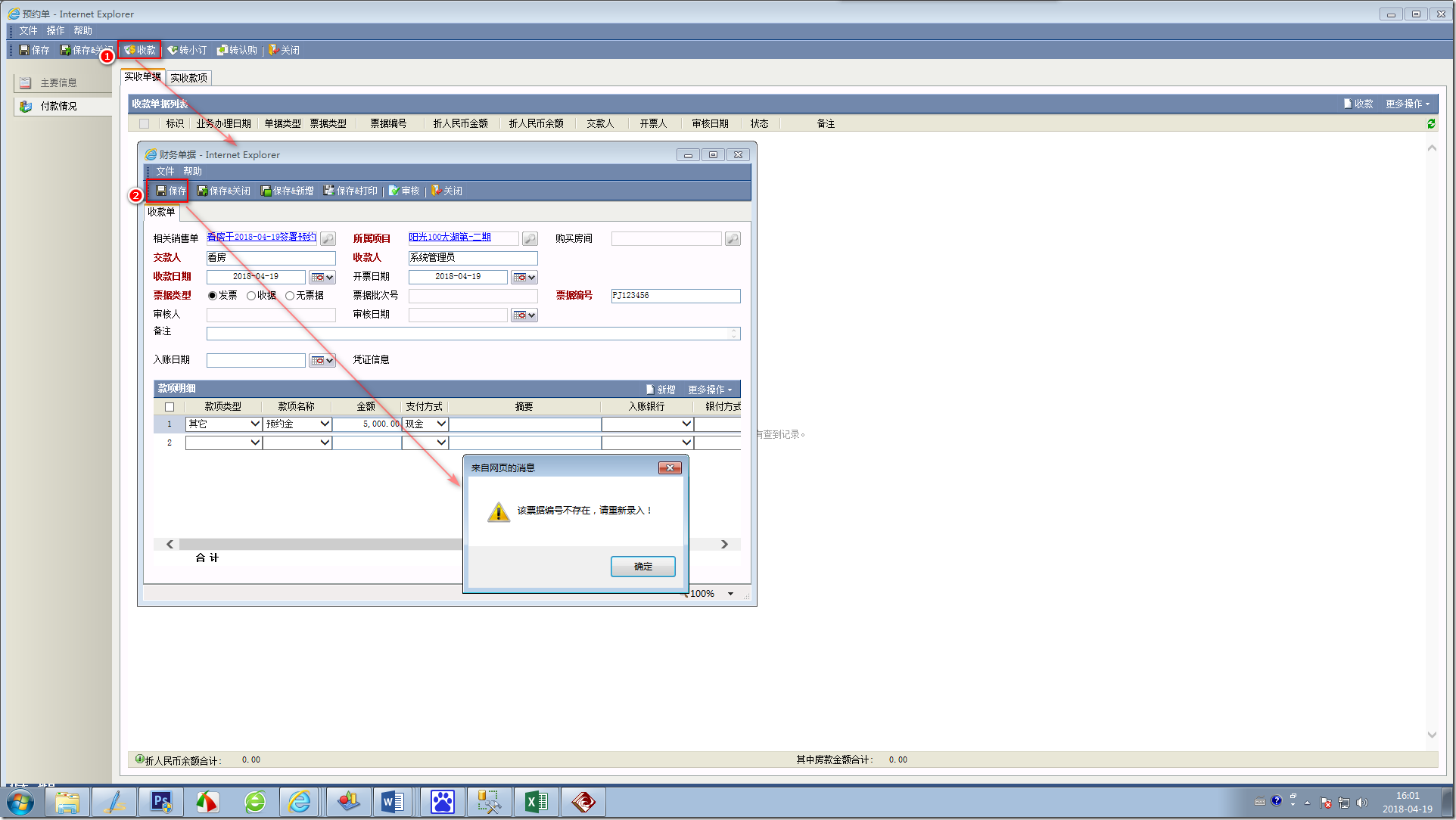Click Windows Start button
Screen dimensions: 1456x820
point(20,802)
